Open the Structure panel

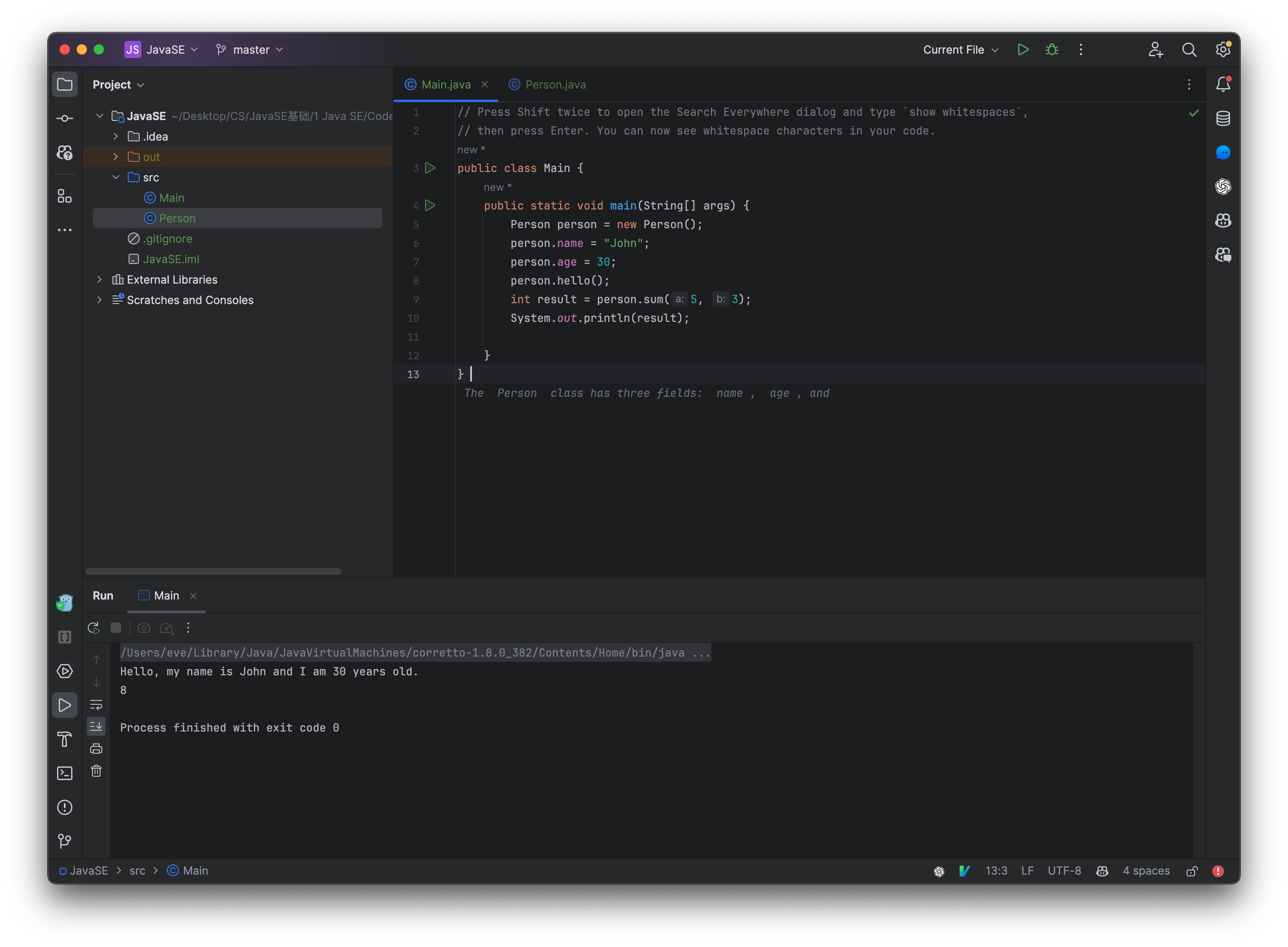tap(65, 196)
